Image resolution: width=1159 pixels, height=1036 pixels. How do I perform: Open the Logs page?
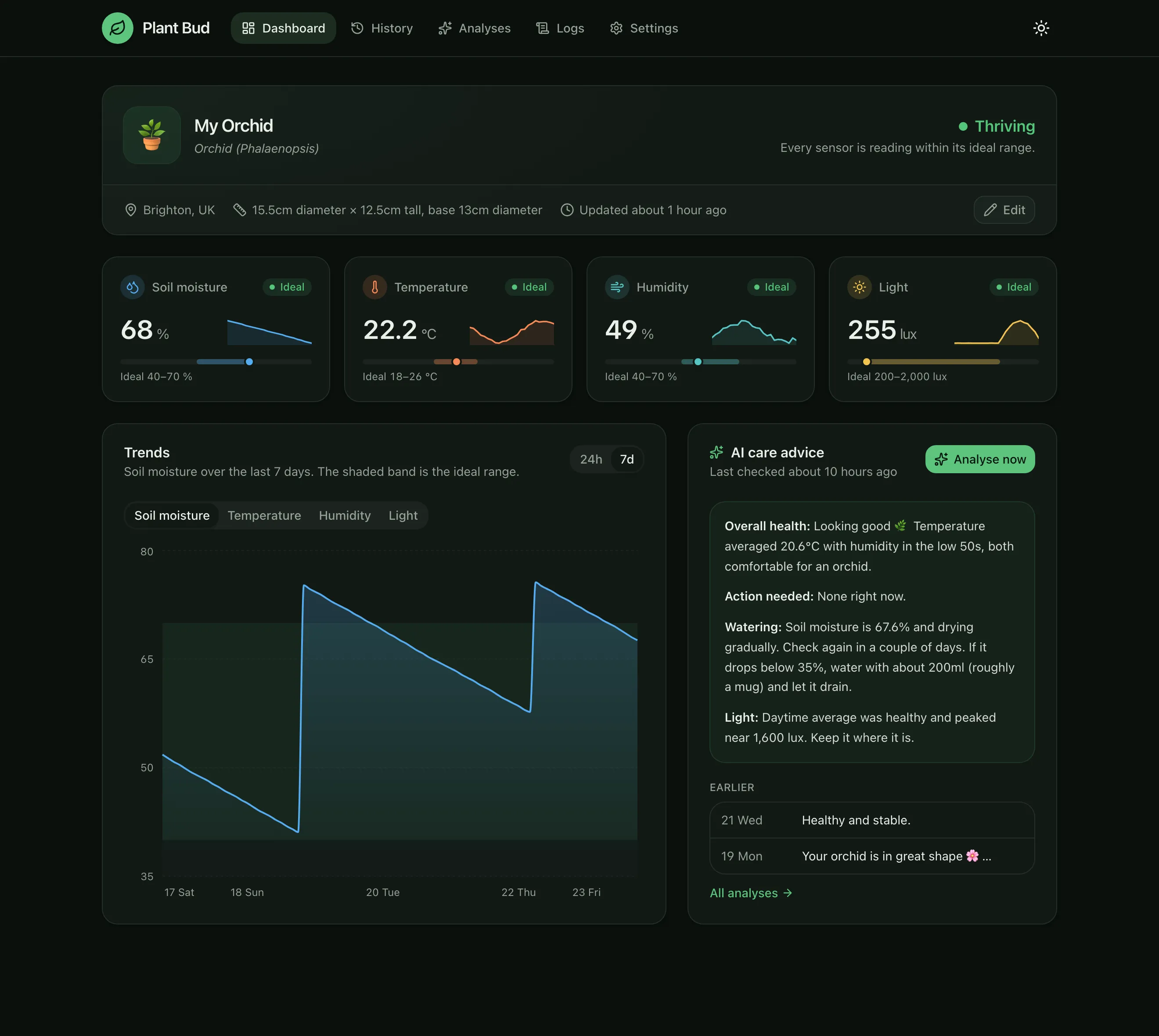(560, 28)
